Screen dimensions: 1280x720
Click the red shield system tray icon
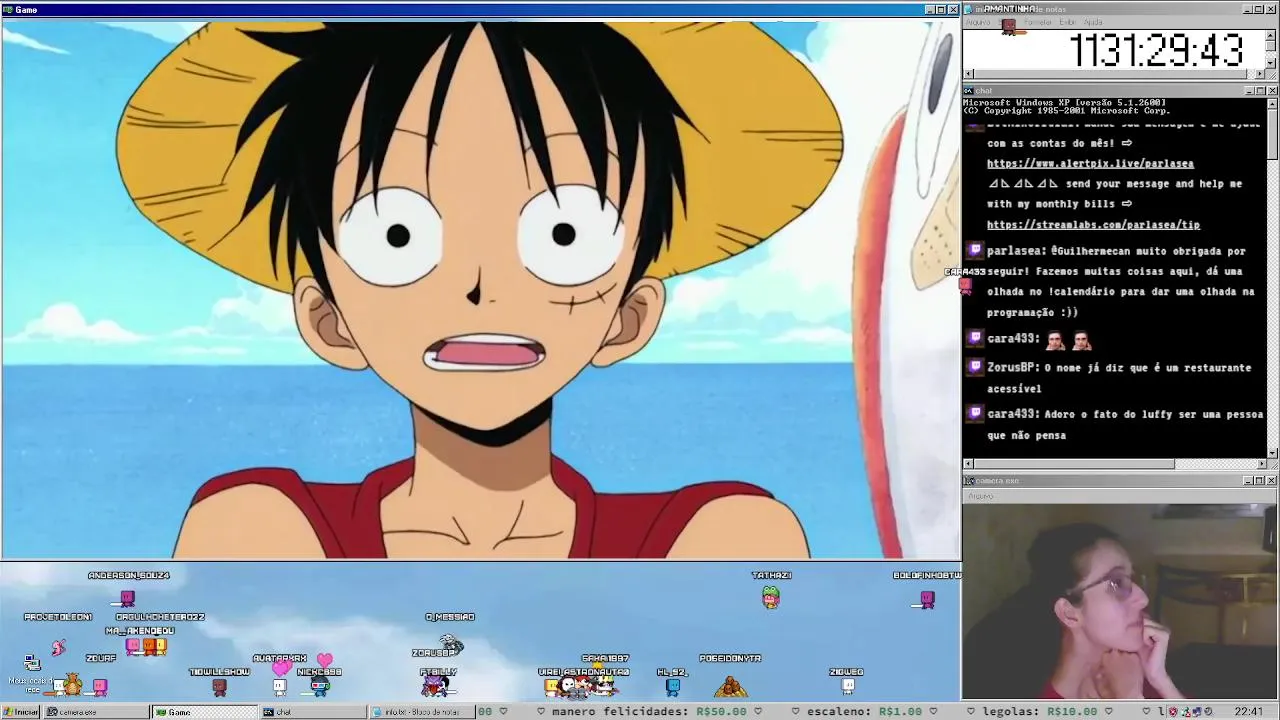pyautogui.click(x=1173, y=712)
